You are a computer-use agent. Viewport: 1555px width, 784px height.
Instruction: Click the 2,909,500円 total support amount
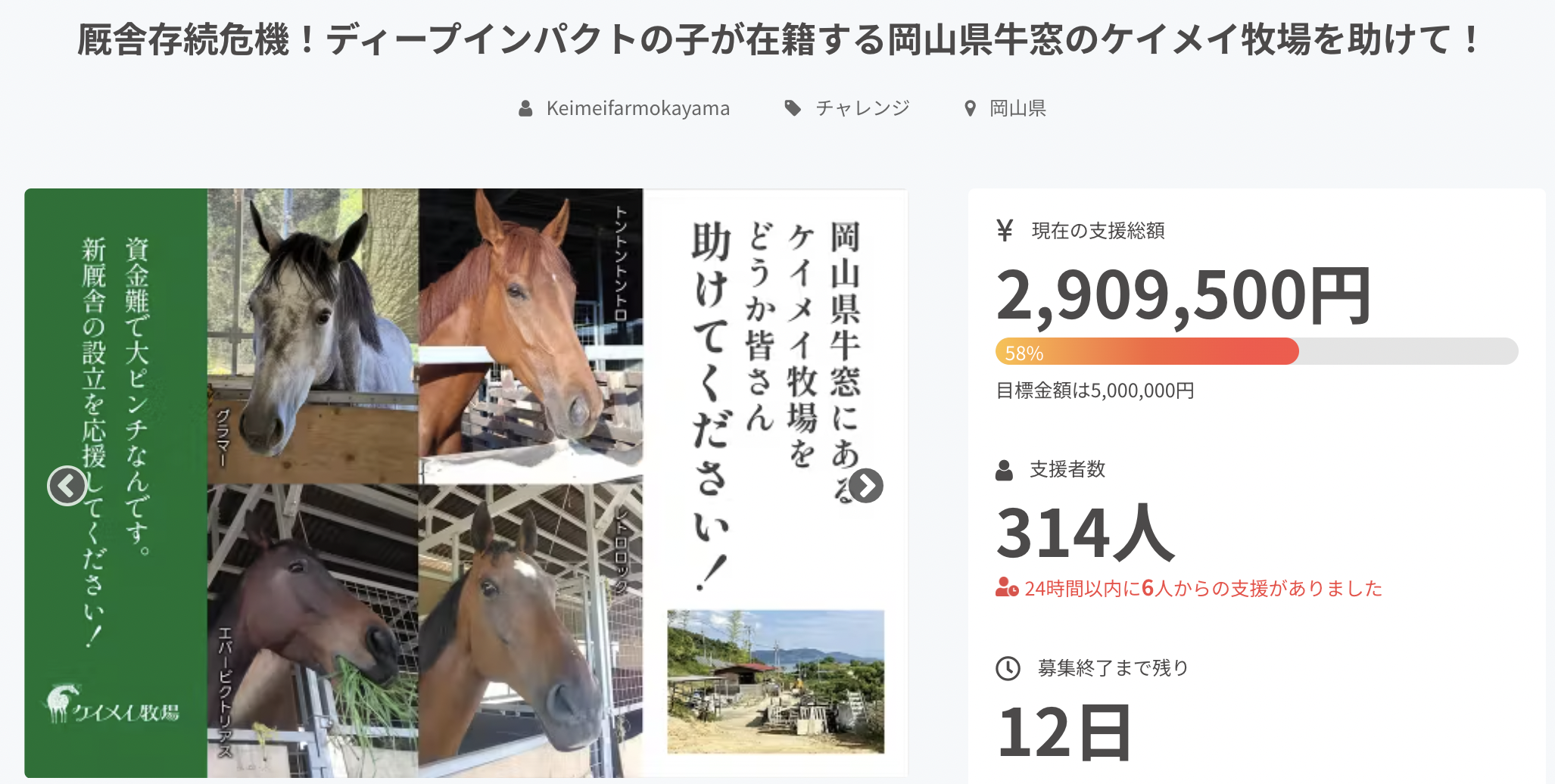click(1183, 296)
